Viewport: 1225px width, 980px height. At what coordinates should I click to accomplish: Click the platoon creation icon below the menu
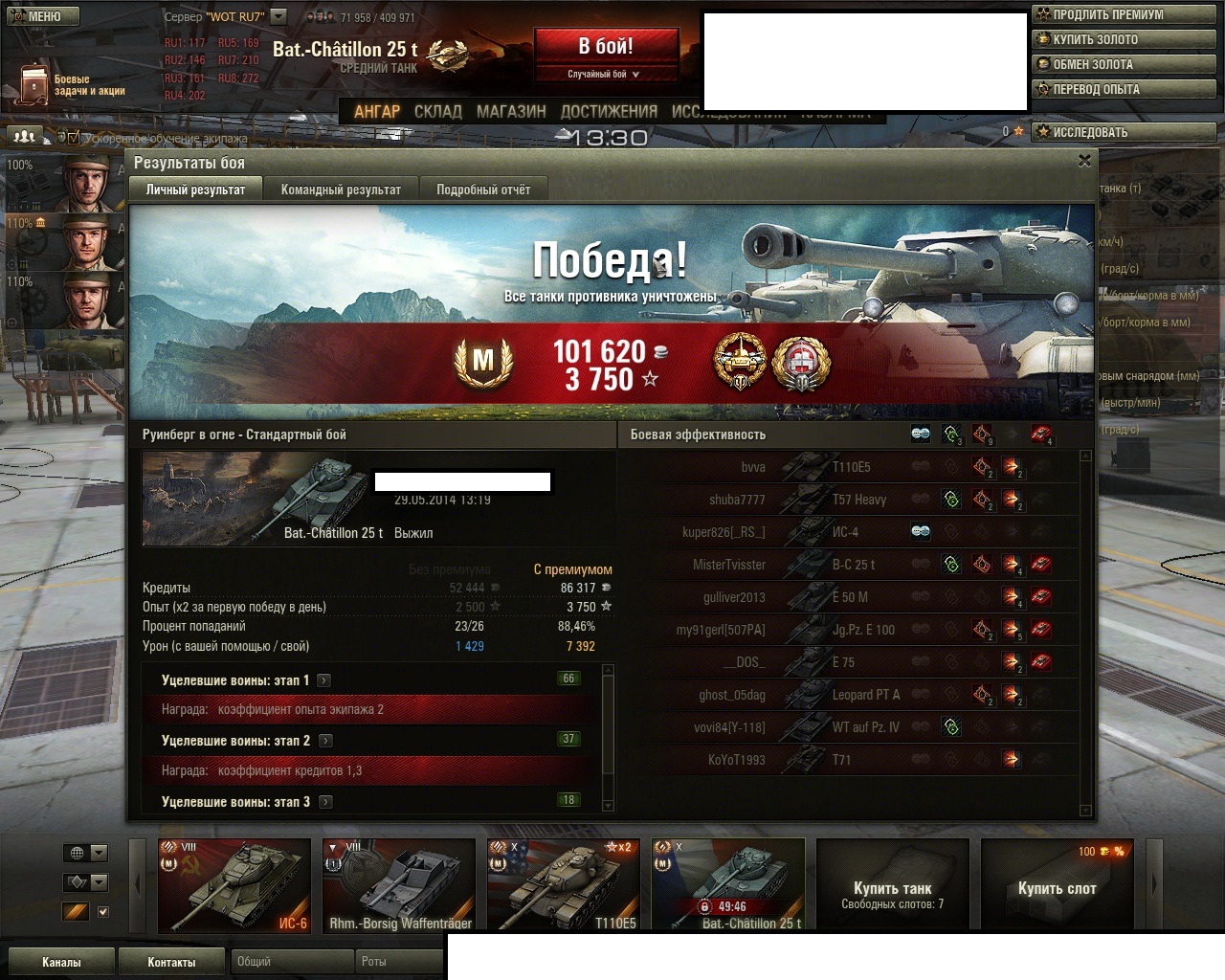(x=26, y=136)
